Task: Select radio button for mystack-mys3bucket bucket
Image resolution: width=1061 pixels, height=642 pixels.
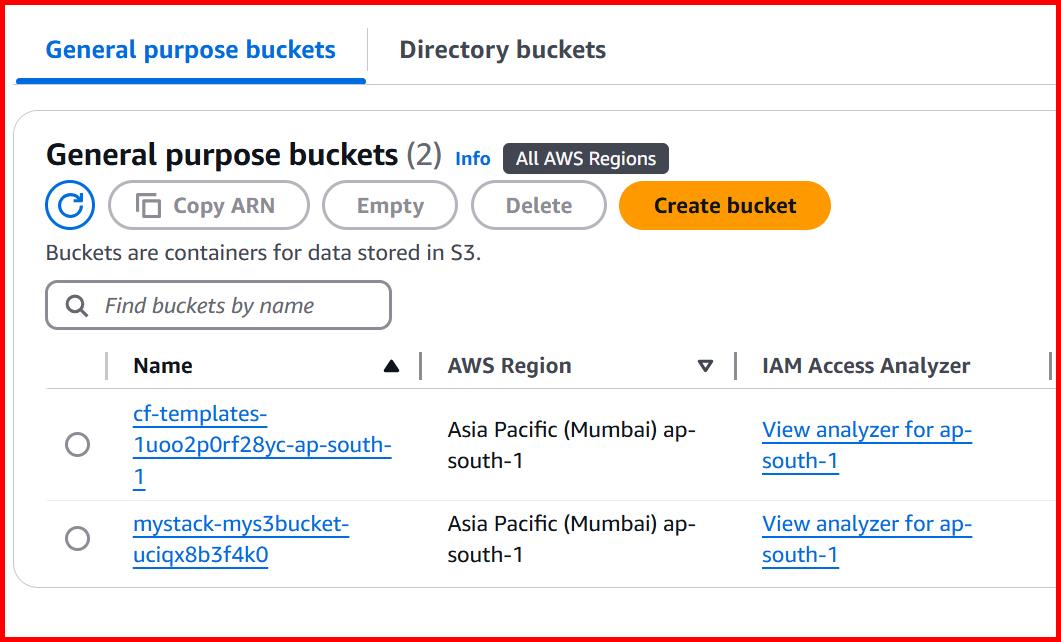Action: click(x=77, y=538)
